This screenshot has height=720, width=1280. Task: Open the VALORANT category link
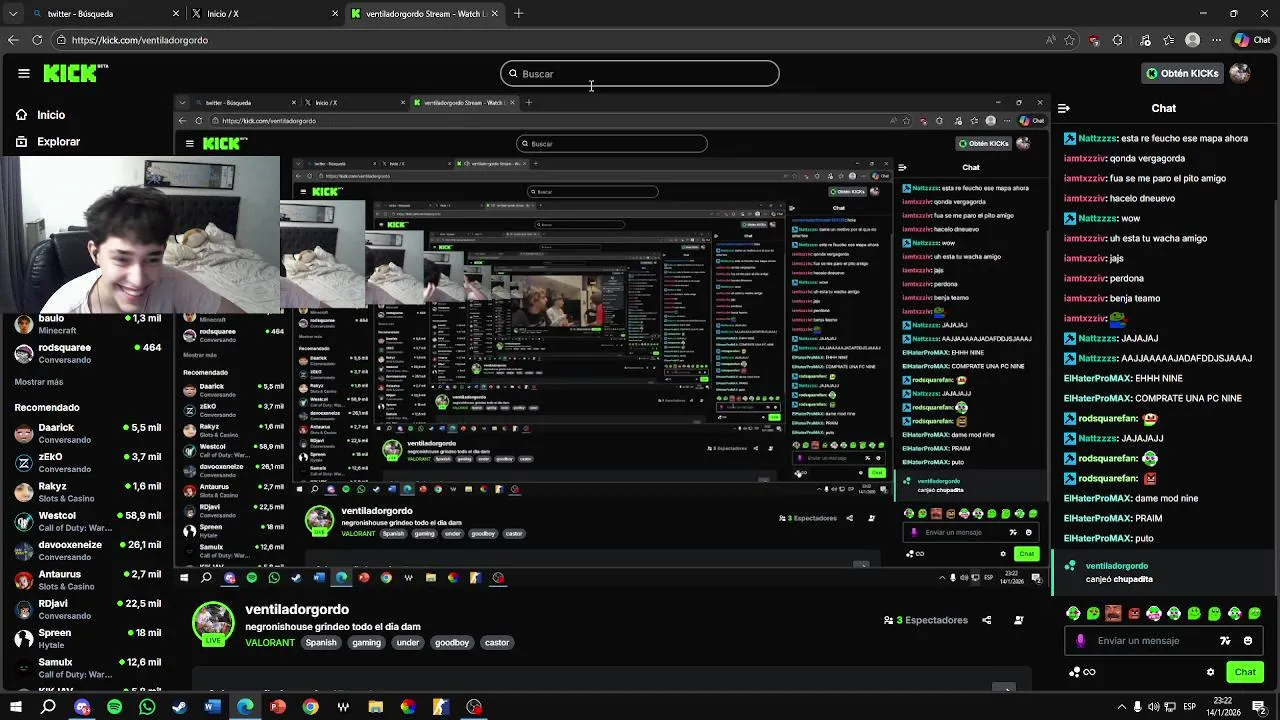tap(270, 643)
